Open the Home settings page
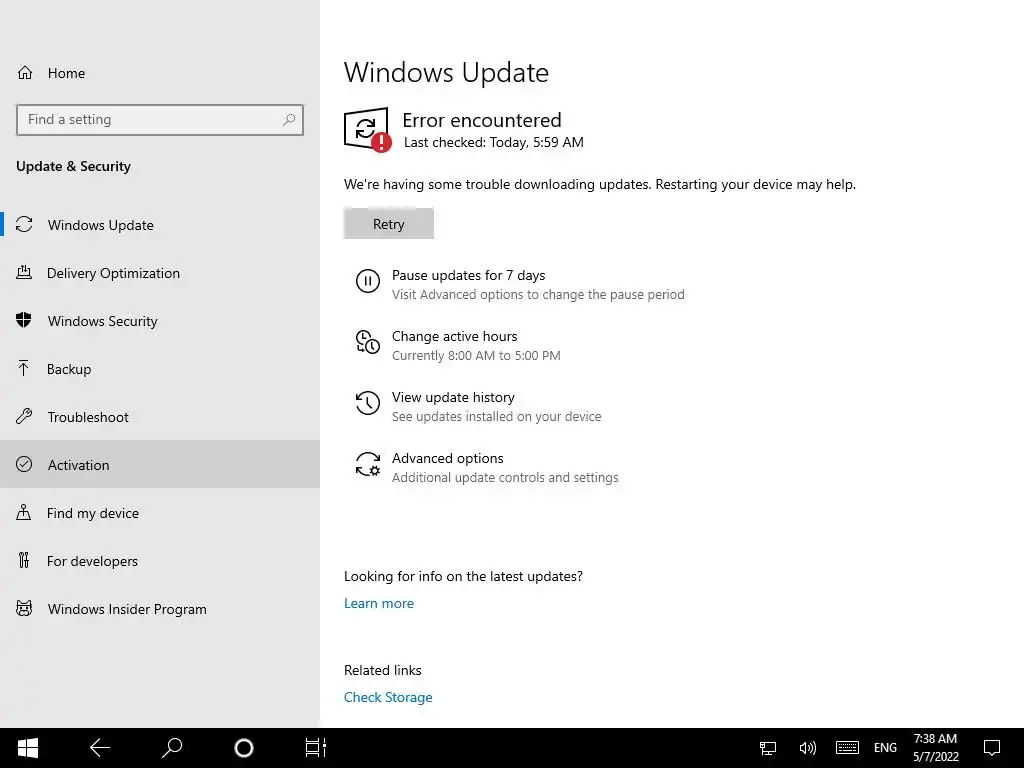The height and width of the screenshot is (768, 1024). pos(160,72)
